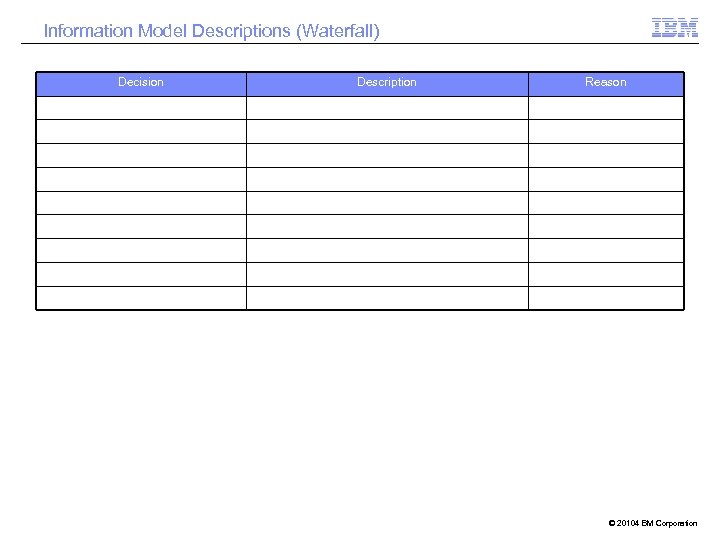Click the Decision column header
The width and height of the screenshot is (720, 540).
click(141, 84)
